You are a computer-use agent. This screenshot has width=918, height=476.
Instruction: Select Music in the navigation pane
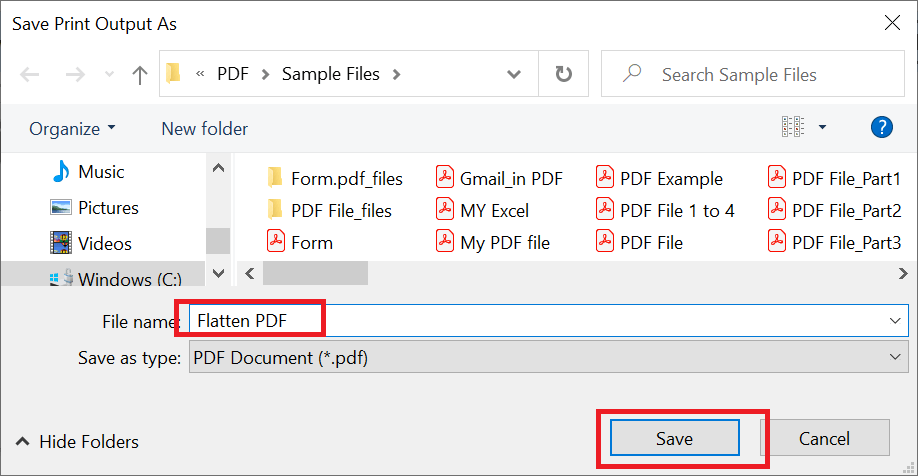101,172
